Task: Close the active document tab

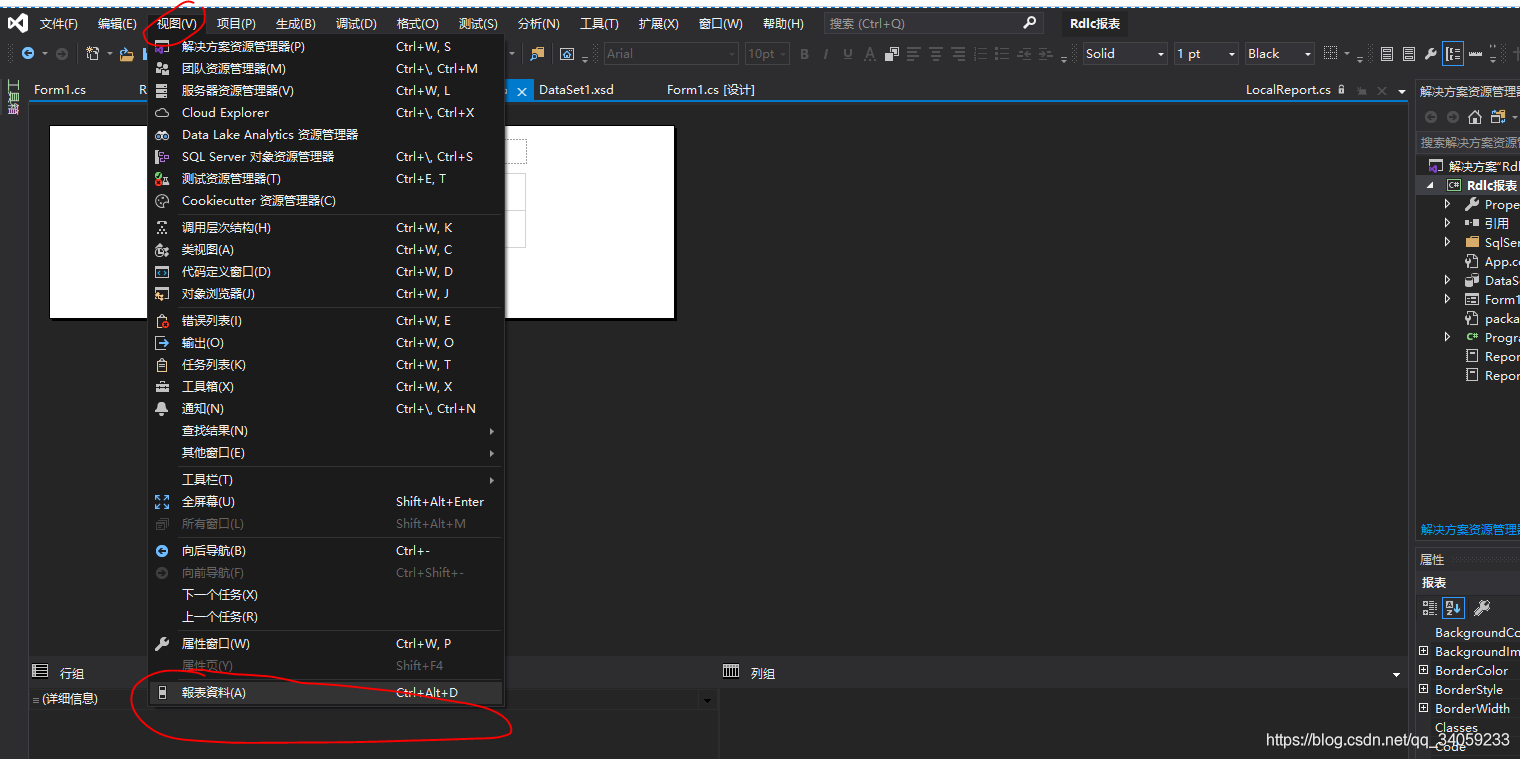Action: point(524,91)
